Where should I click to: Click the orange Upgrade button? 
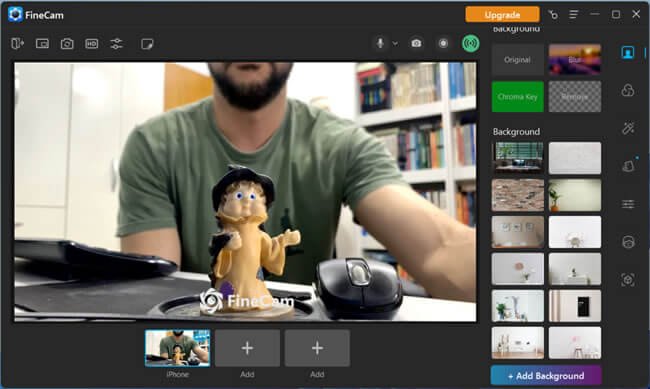[502, 15]
